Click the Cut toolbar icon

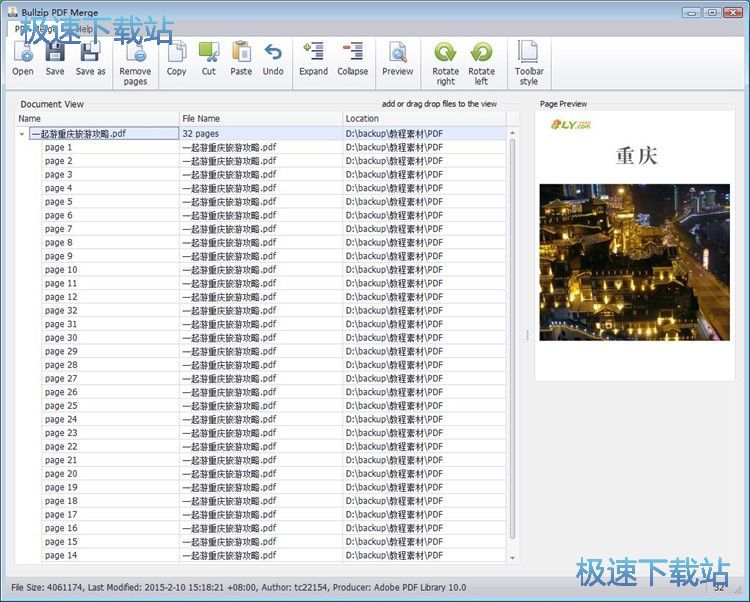coord(208,58)
